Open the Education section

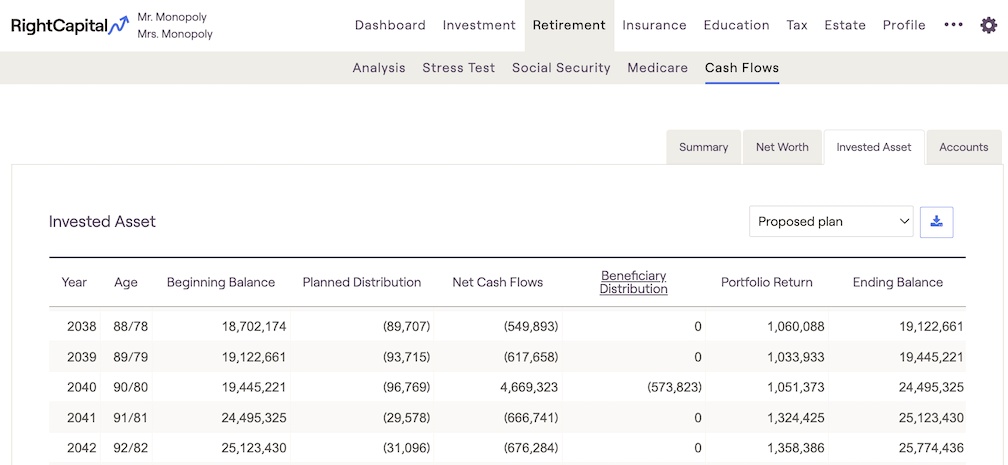point(737,25)
